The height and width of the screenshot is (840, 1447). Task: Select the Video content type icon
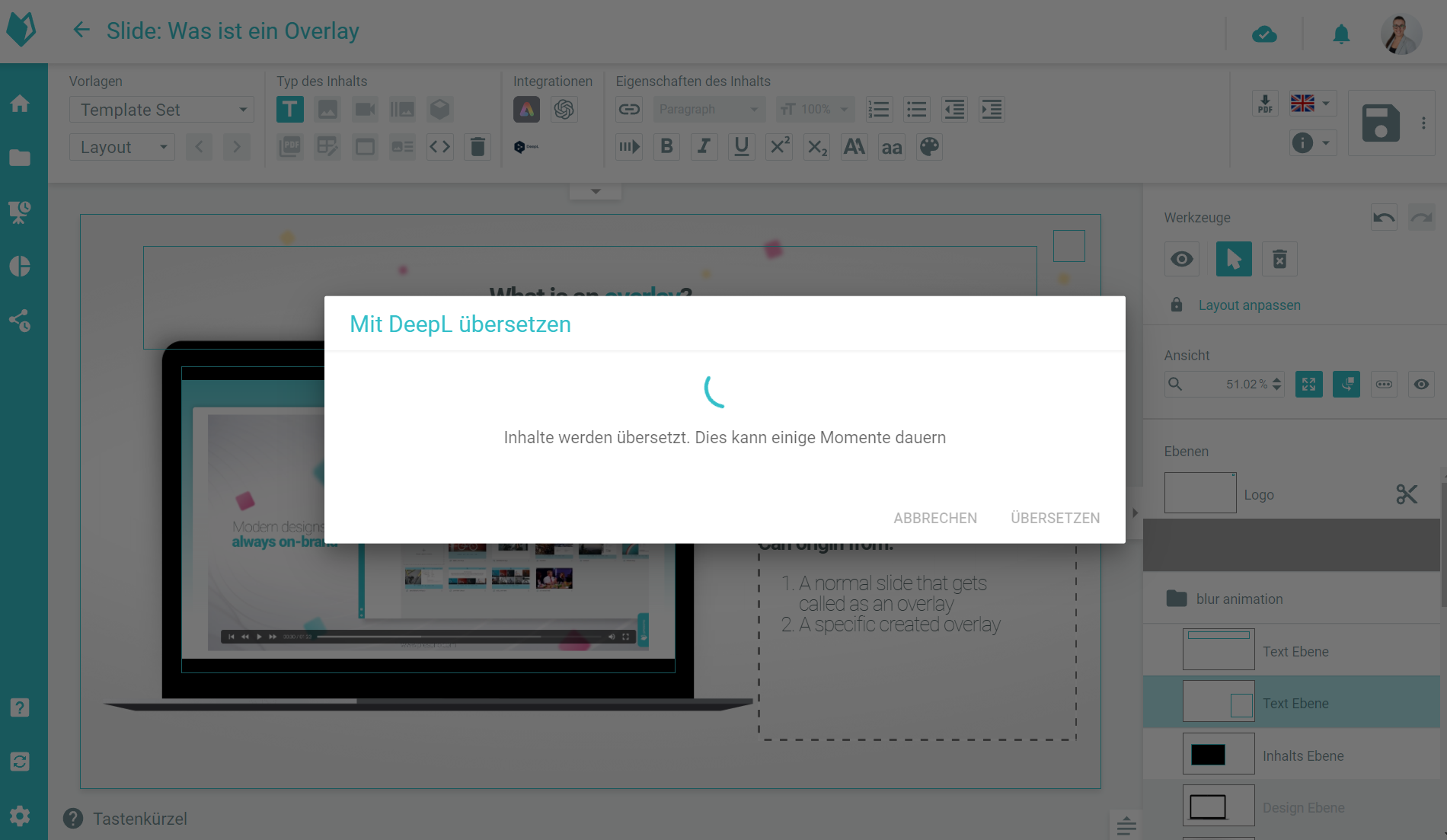pos(365,110)
